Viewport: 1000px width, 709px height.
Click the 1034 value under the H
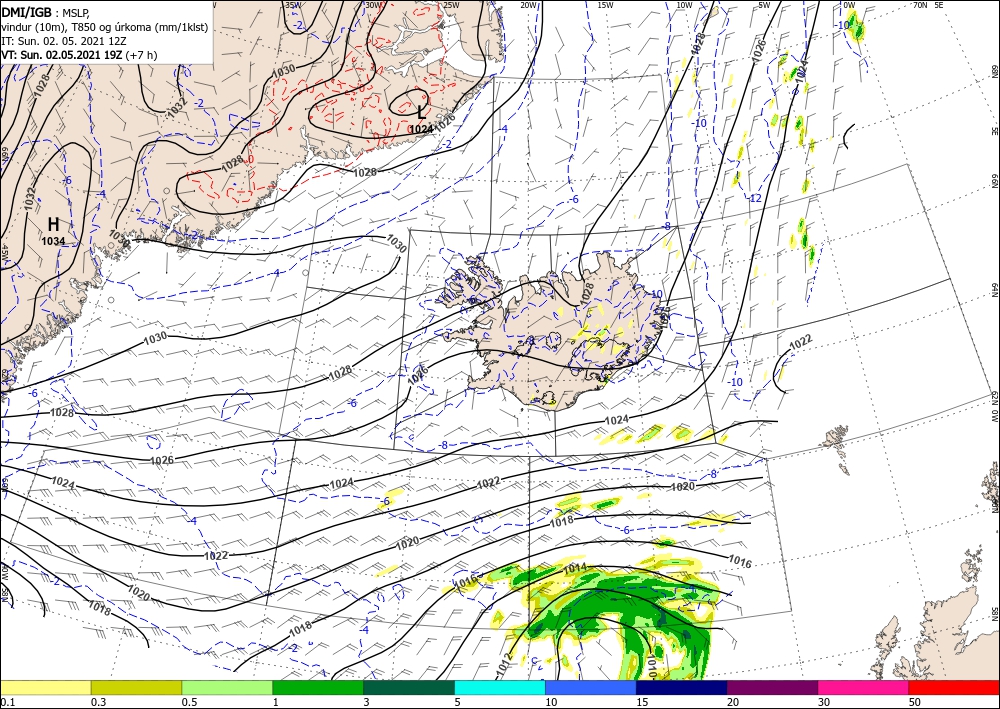coord(54,241)
